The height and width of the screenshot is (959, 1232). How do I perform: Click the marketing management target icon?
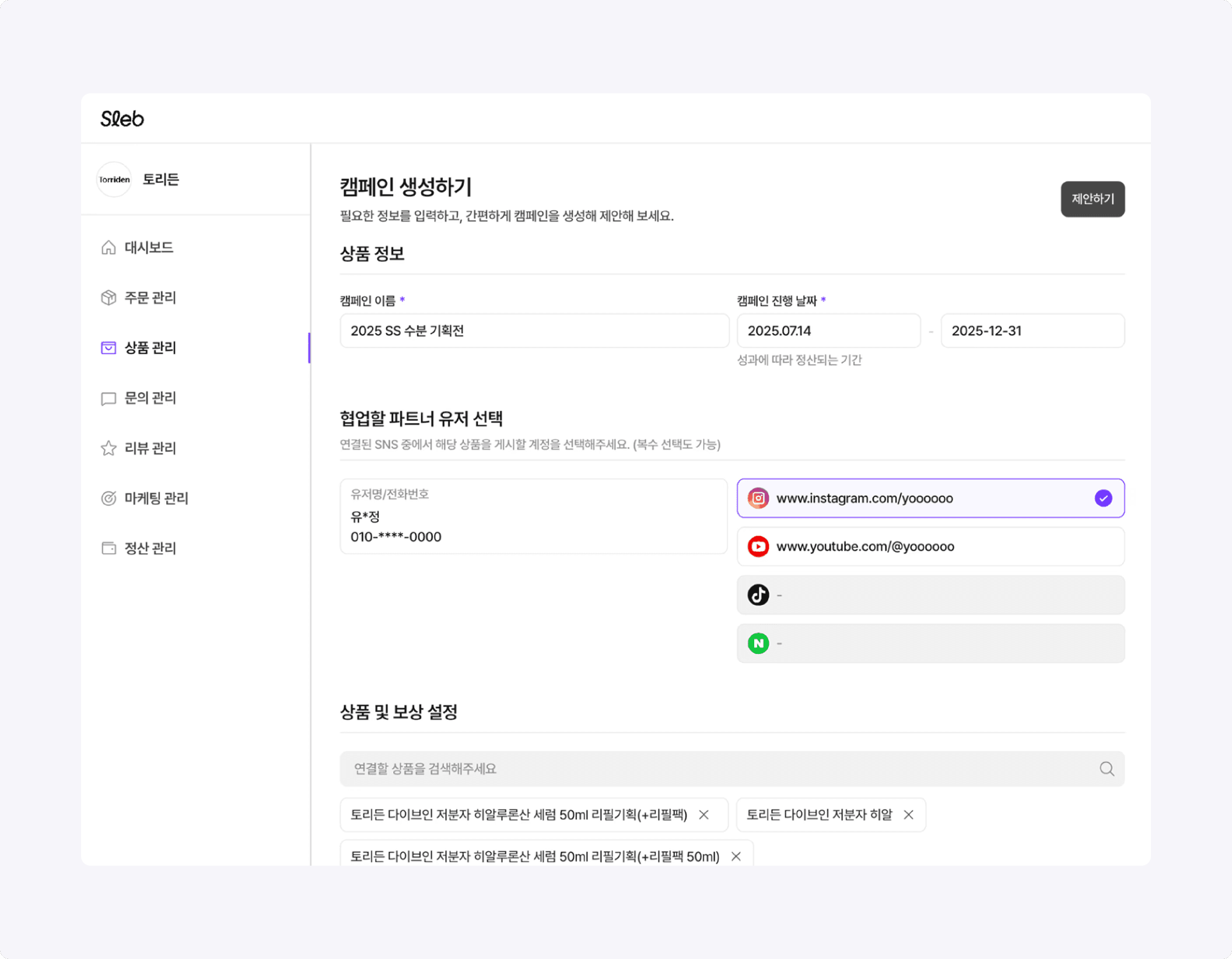click(x=108, y=498)
